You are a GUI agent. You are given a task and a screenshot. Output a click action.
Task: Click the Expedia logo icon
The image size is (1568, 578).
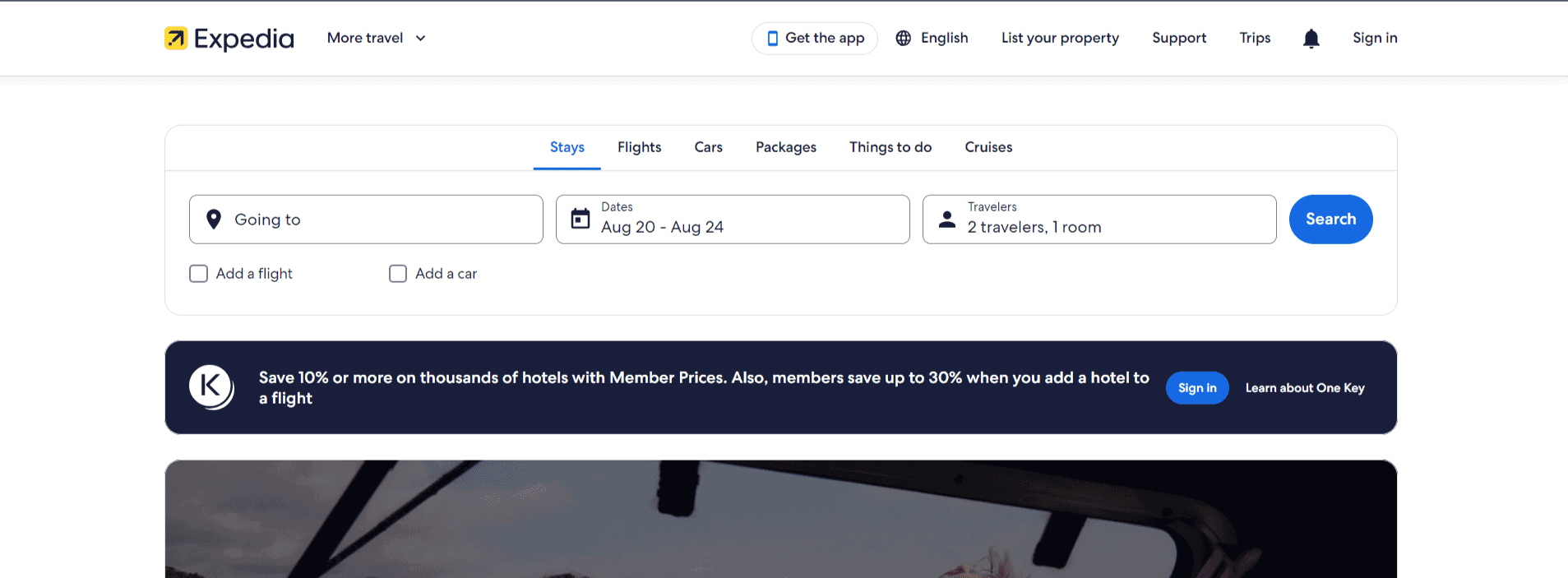coord(176,38)
